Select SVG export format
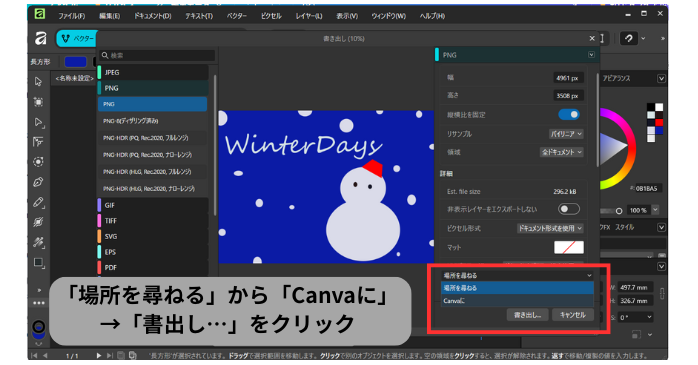 click(x=153, y=236)
